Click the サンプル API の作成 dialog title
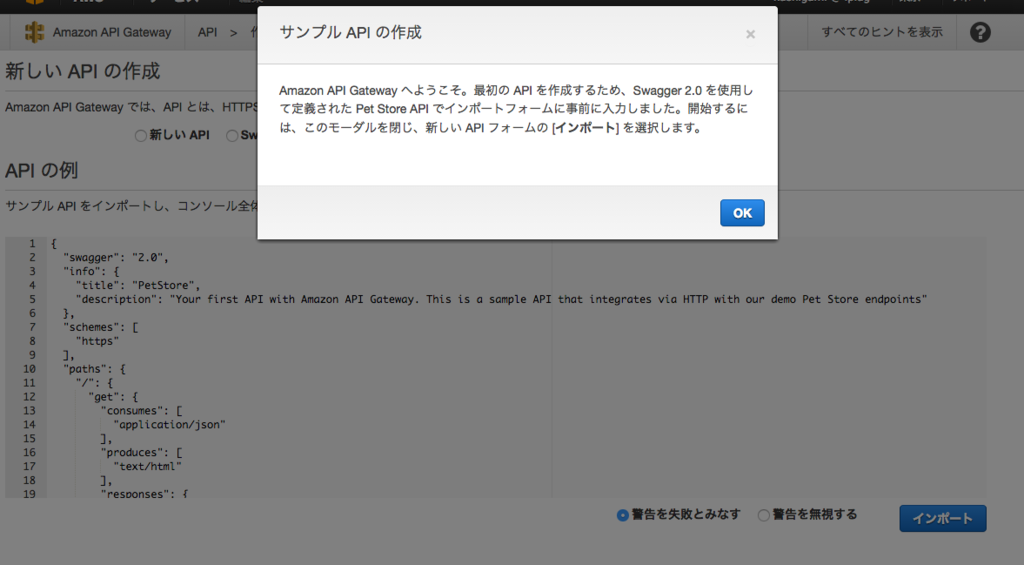1024x565 pixels. click(x=350, y=33)
